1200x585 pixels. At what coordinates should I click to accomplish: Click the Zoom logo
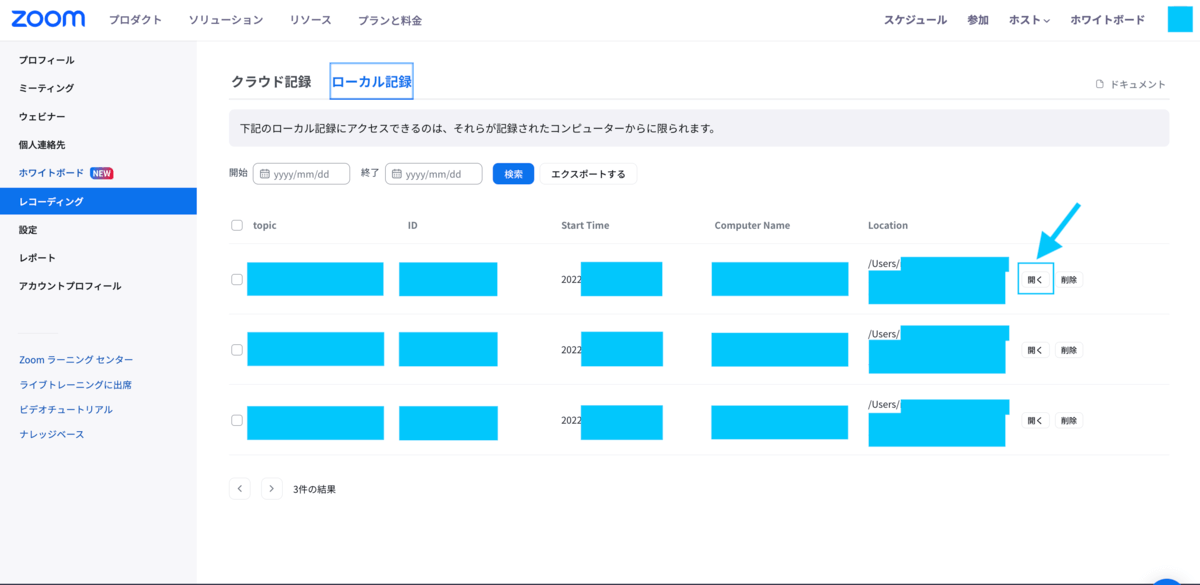click(48, 17)
